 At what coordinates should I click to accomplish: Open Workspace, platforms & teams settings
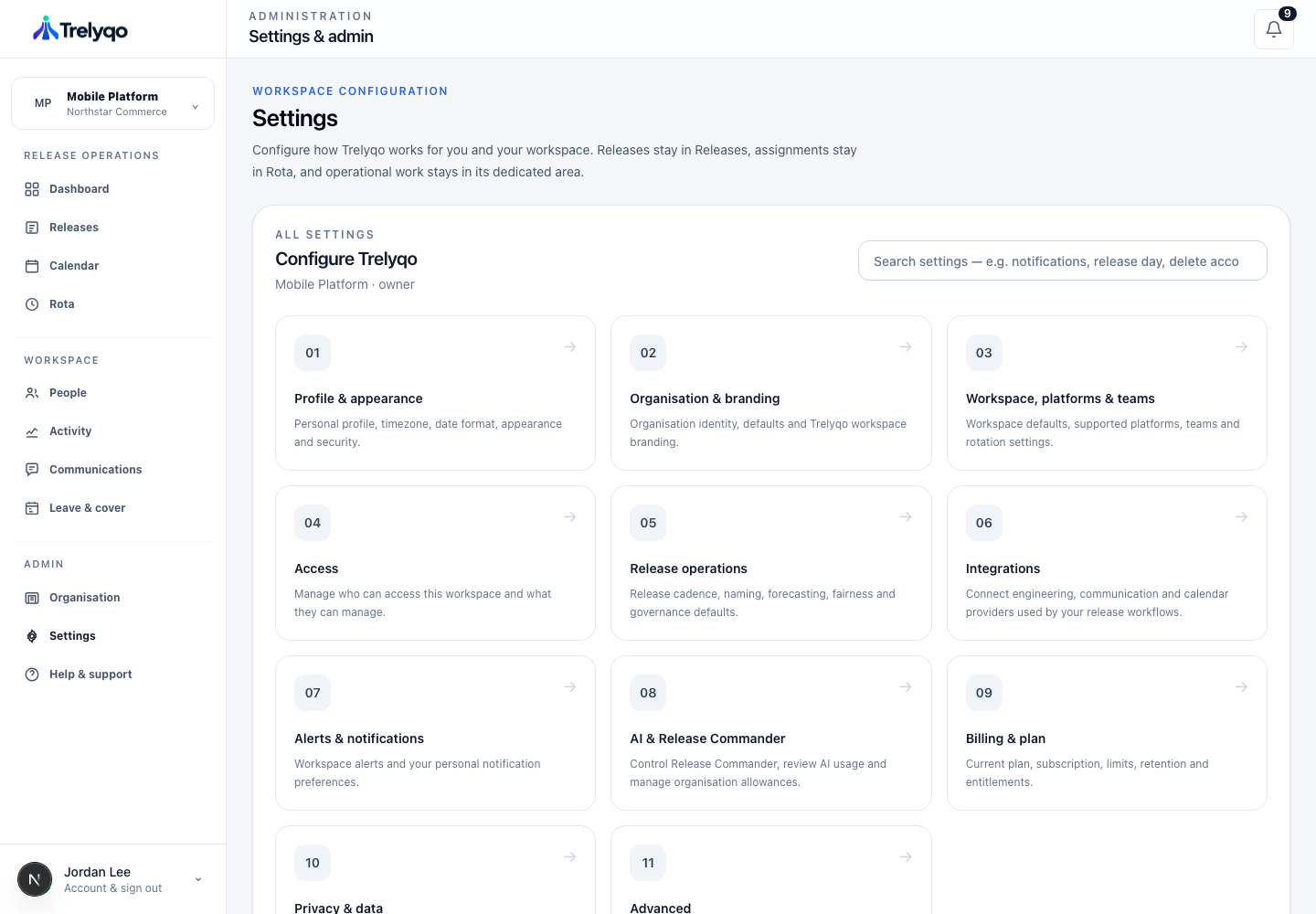[x=1107, y=393]
